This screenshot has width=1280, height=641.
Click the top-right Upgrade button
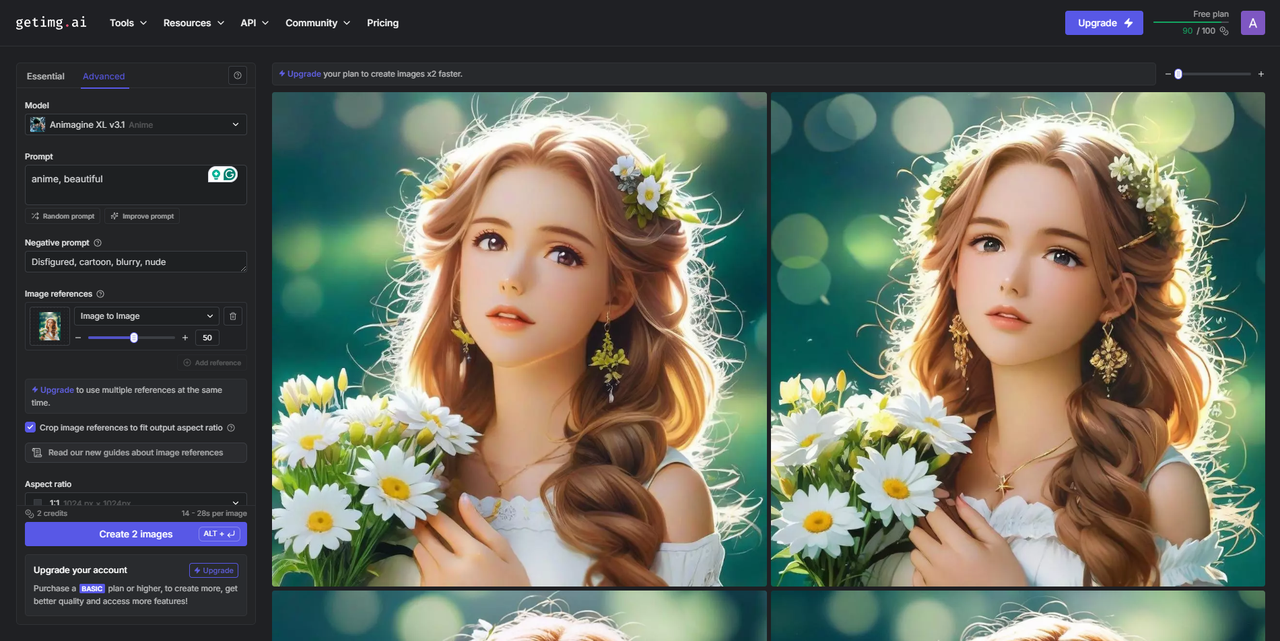click(1104, 23)
